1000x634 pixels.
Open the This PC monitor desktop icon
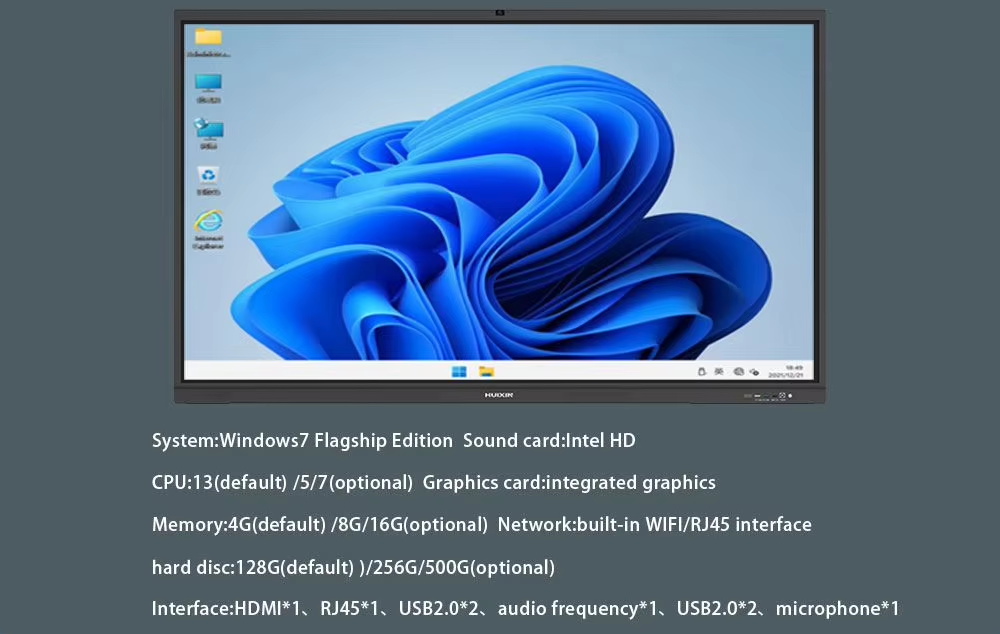tap(208, 84)
